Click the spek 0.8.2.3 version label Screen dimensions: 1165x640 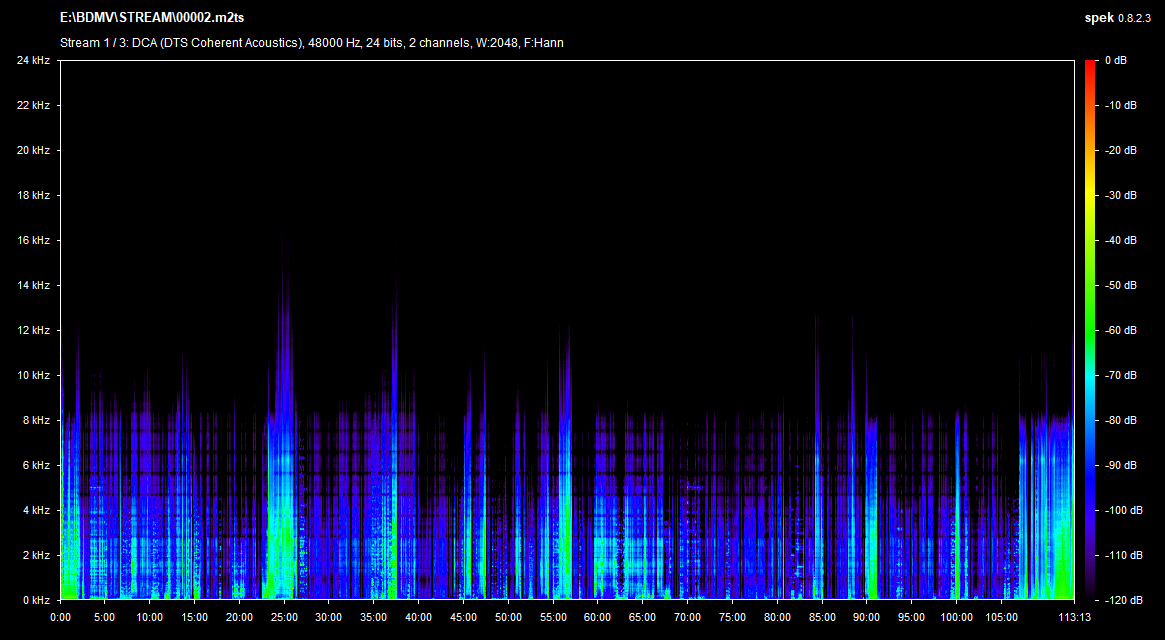(1118, 18)
